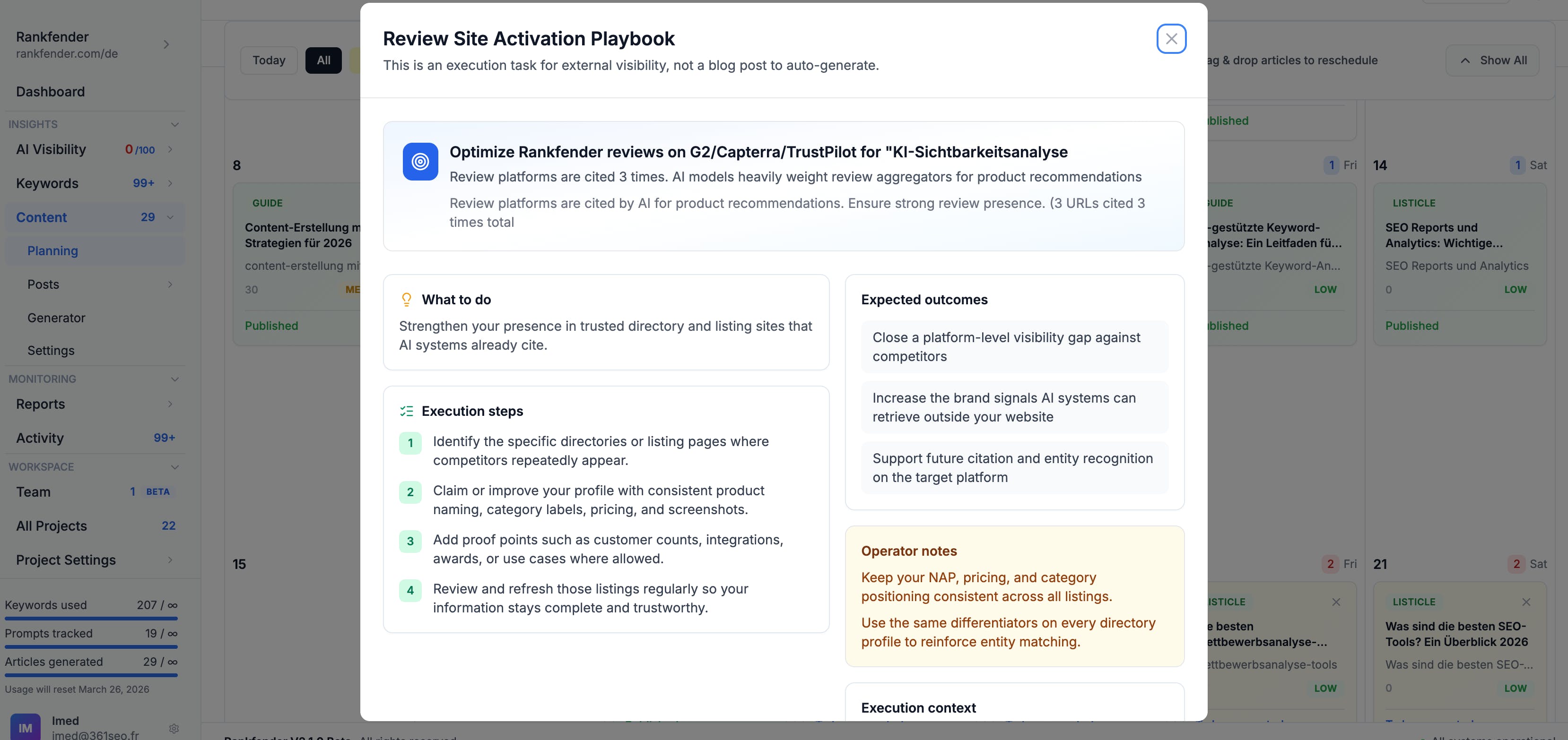Image resolution: width=1568 pixels, height=740 pixels.
Task: Click the lightbulb icon beside What to do
Action: click(407, 299)
